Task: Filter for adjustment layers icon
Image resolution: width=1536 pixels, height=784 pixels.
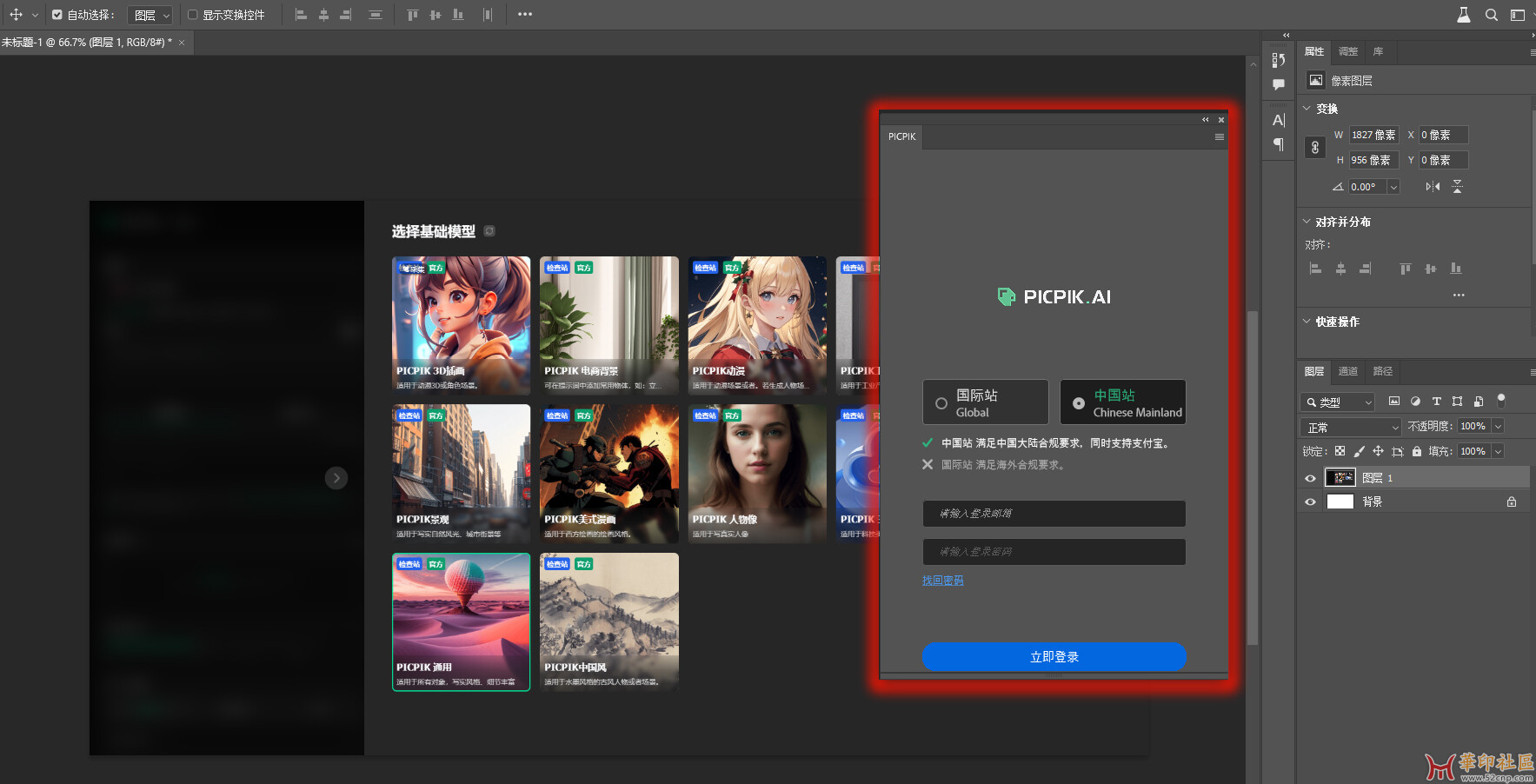Action: point(1415,402)
